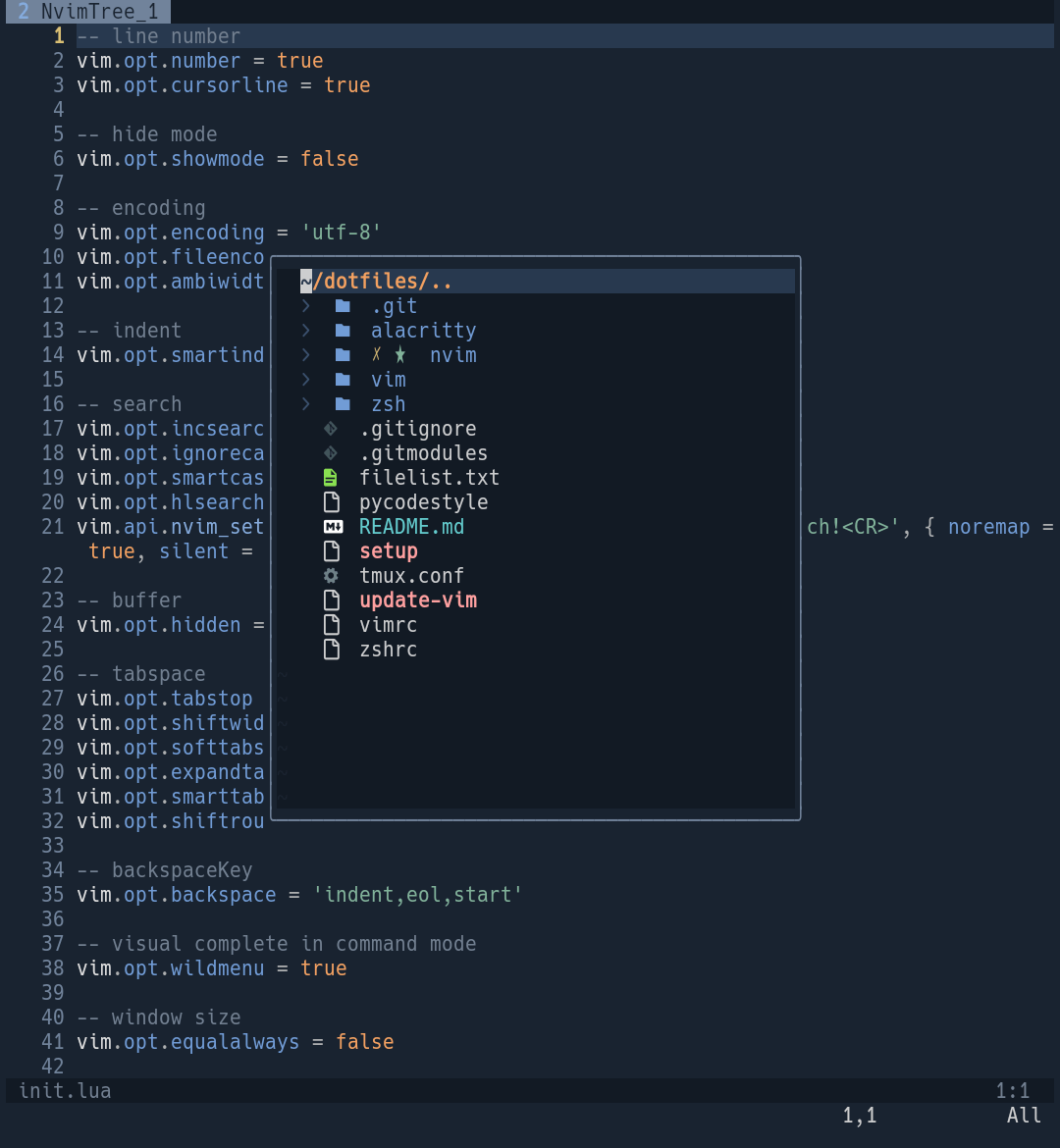Viewport: 1060px width, 1148px height.
Task: Open filelist.txt in the tree
Action: [x=429, y=478]
